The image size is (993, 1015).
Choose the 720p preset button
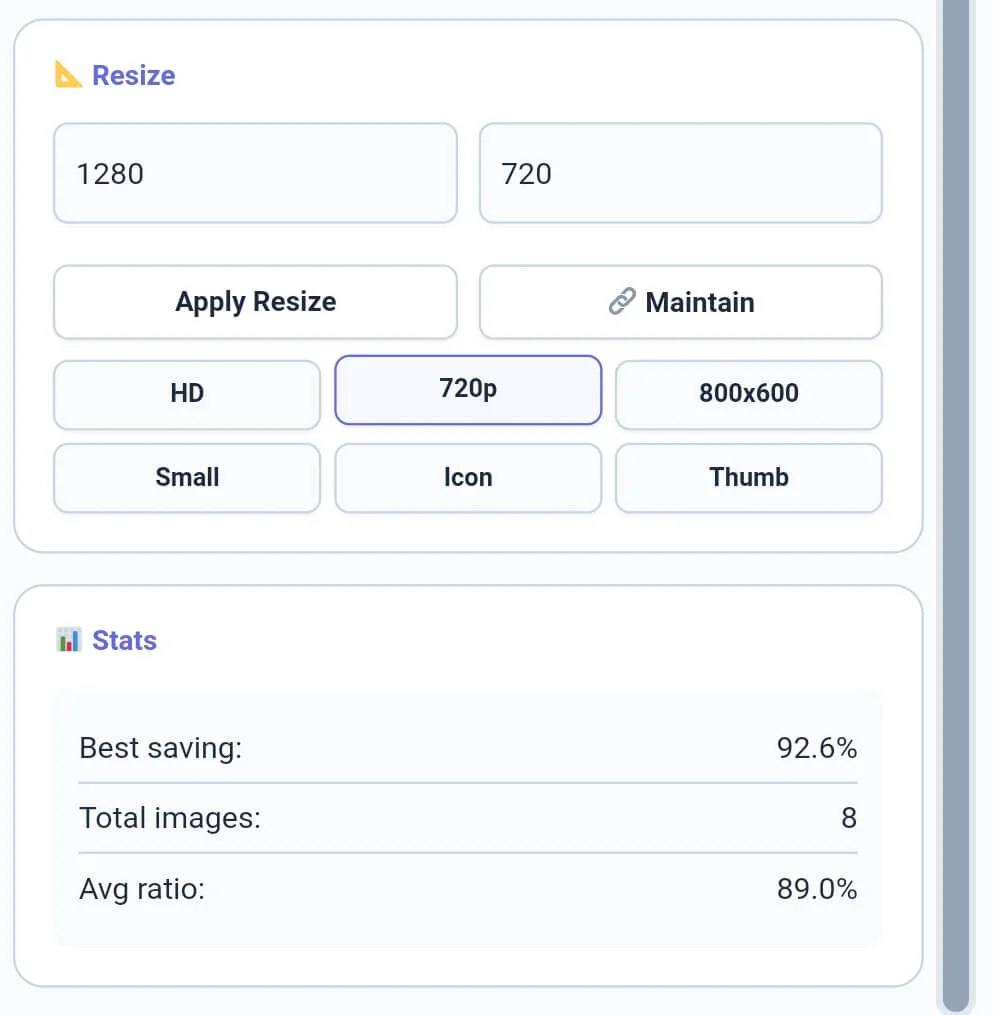click(468, 389)
